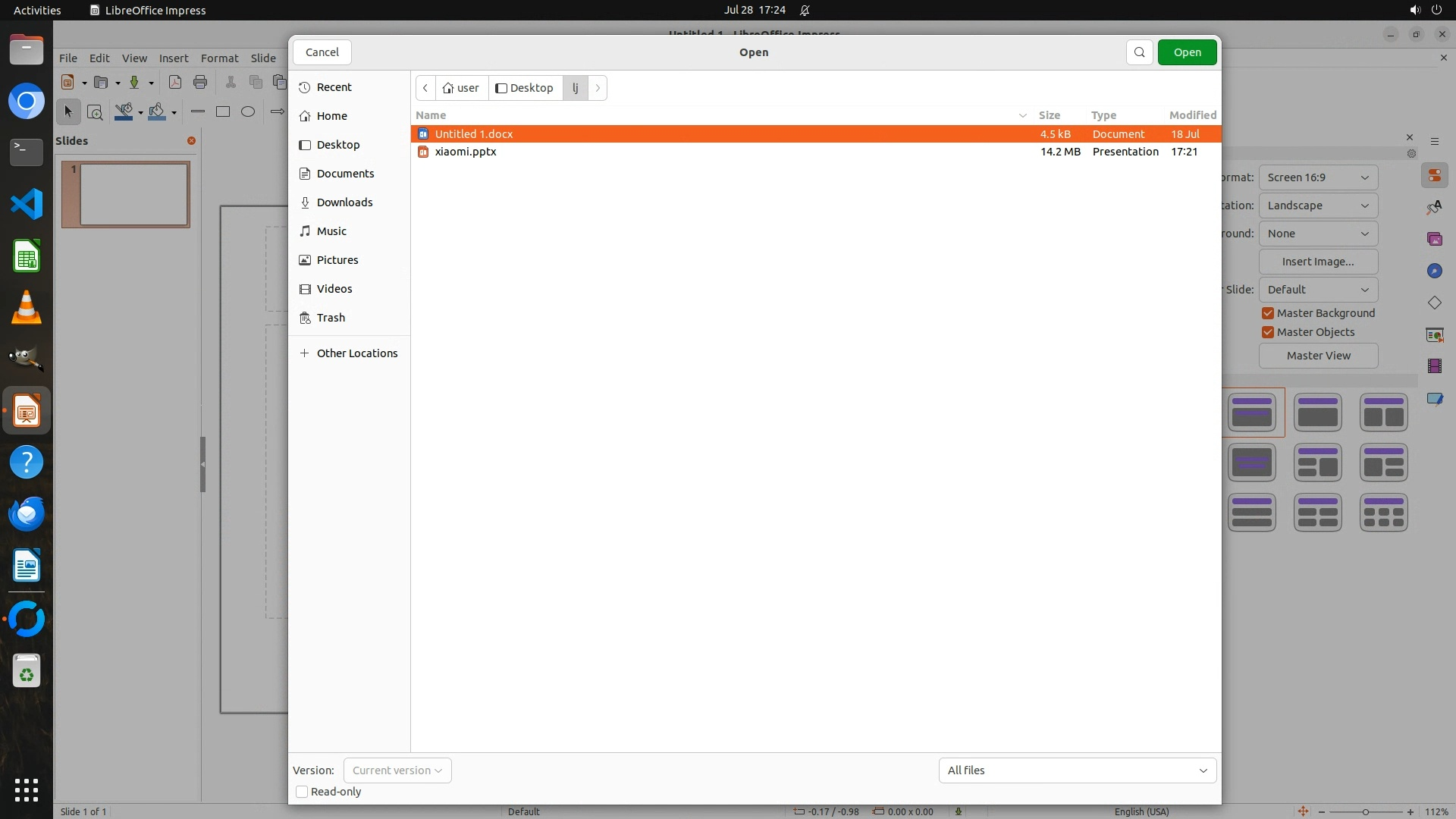Click the Cancel button
1456x819 pixels.
coord(322,52)
